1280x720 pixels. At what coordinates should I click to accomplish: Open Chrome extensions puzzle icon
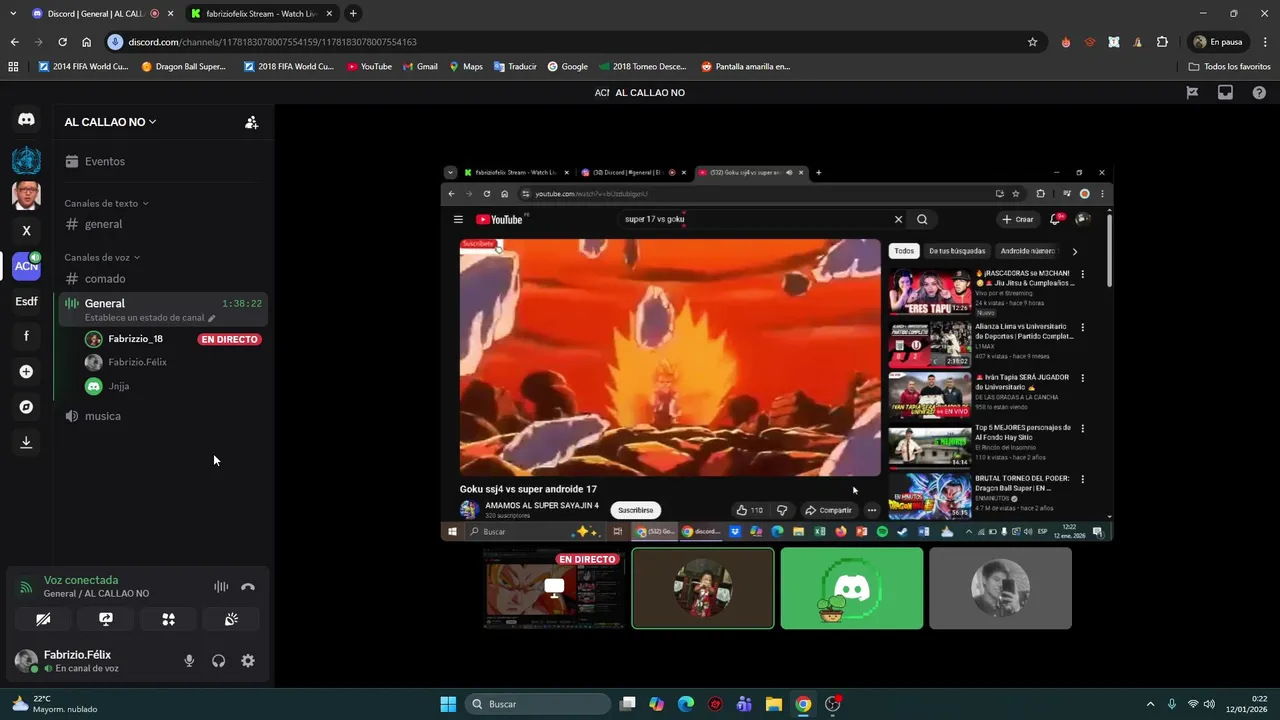pos(1162,42)
